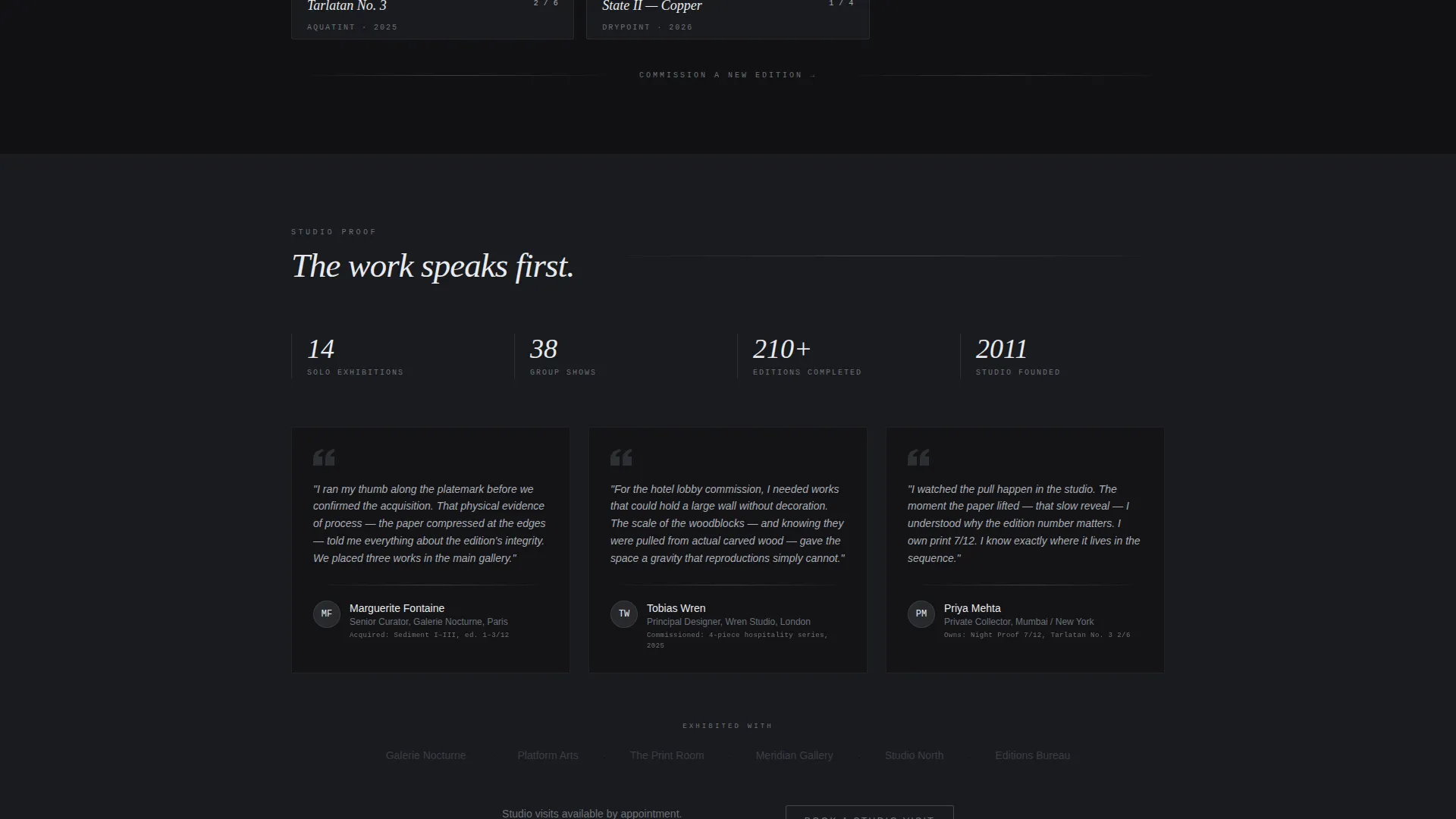Select the Editions Bureau exhibitor name

tap(1032, 755)
